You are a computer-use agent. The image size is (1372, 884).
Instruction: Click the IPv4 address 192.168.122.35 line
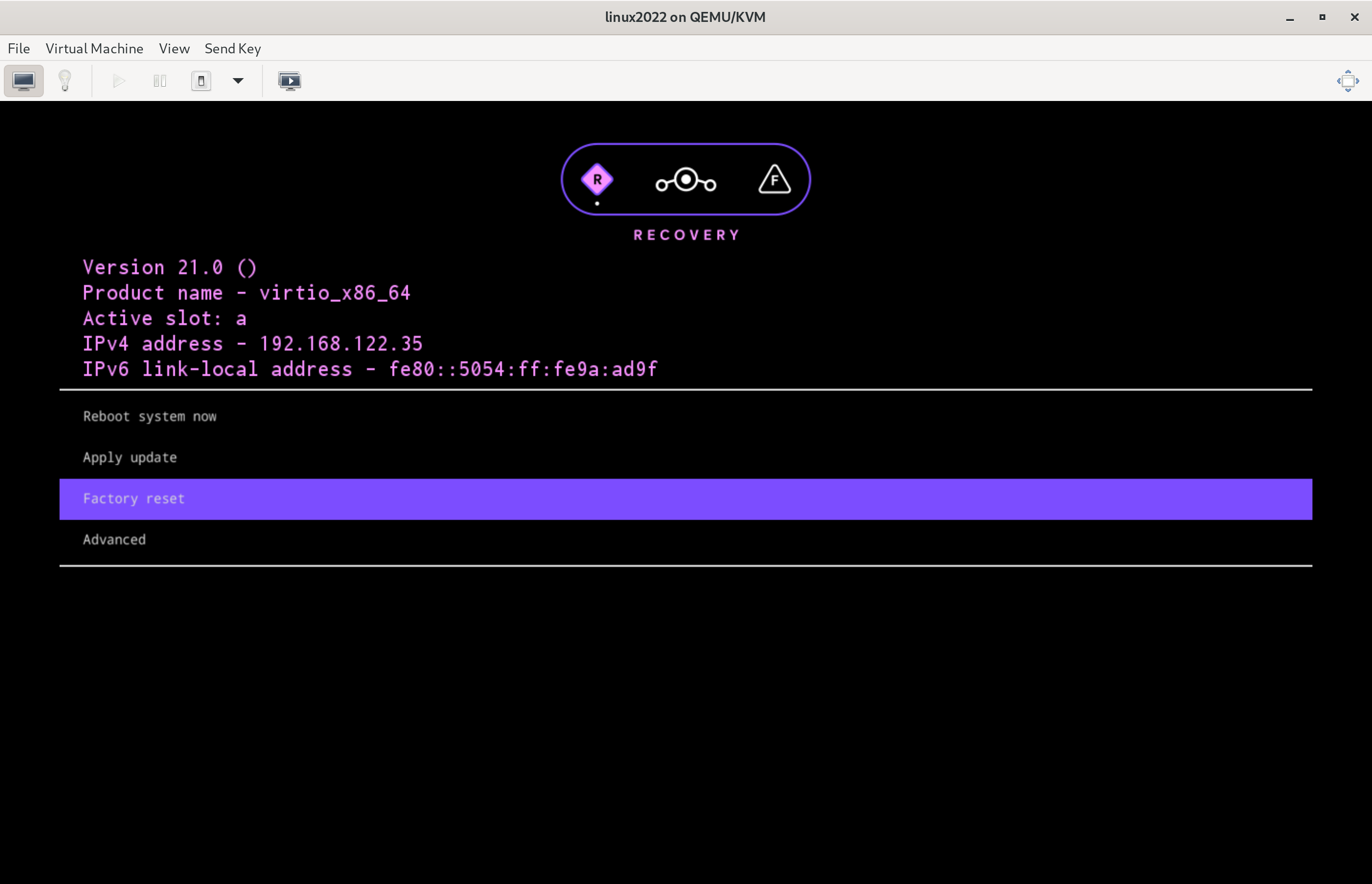pyautogui.click(x=252, y=344)
